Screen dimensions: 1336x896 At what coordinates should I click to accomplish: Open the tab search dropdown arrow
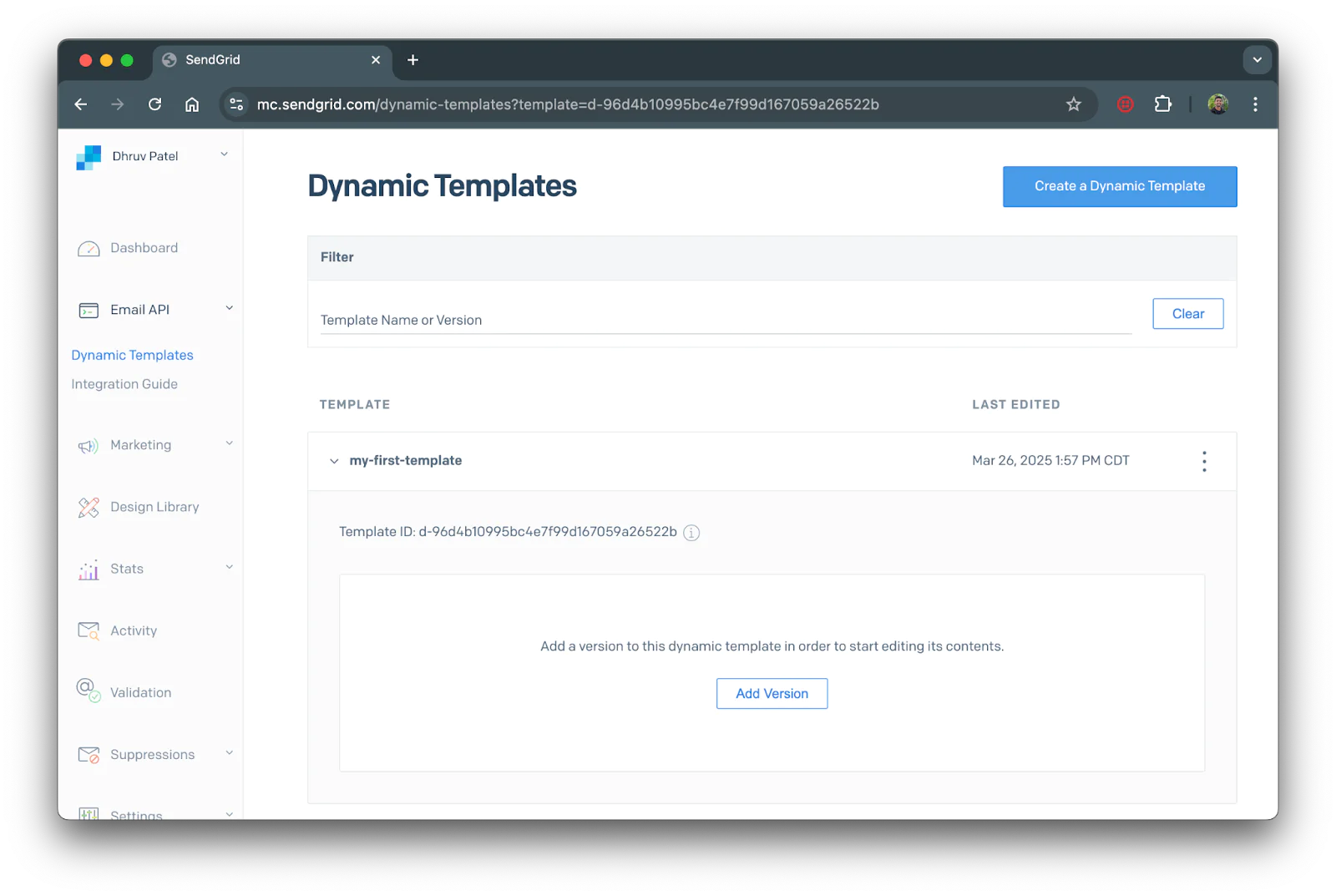click(x=1257, y=60)
